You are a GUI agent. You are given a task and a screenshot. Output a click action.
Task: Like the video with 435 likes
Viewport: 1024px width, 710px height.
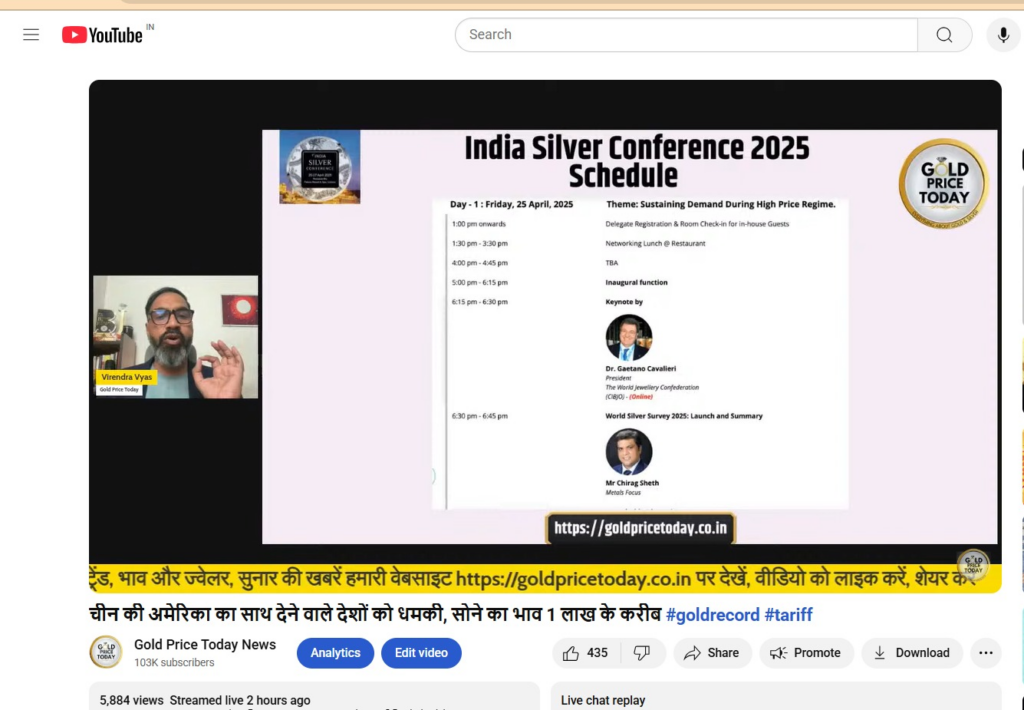click(x=585, y=653)
